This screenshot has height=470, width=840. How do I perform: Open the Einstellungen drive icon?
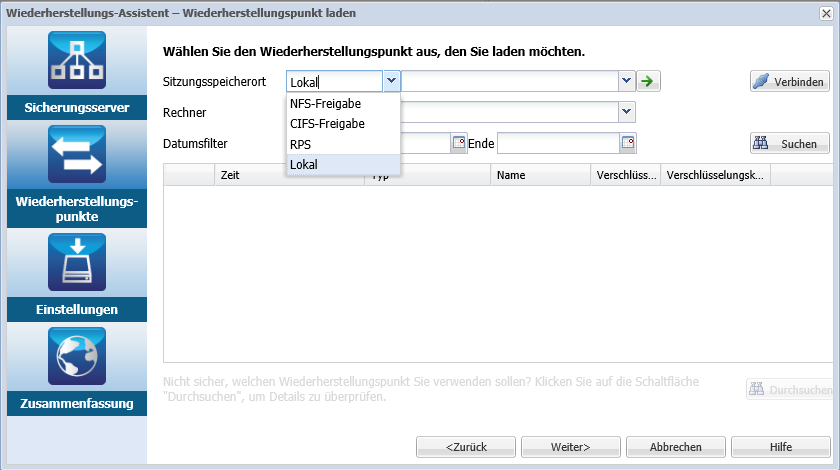click(x=77, y=262)
